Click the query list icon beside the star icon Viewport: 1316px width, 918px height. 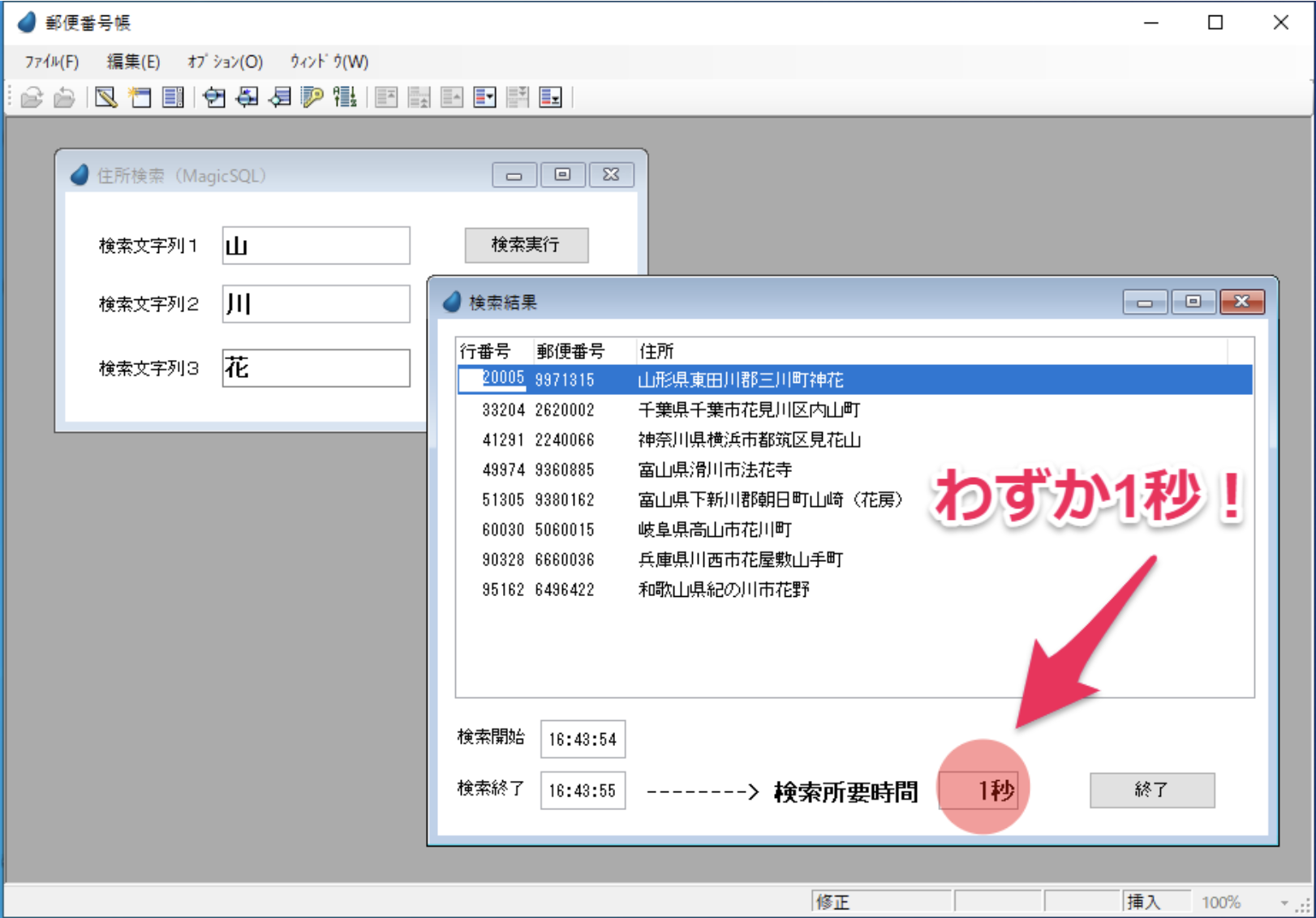click(173, 98)
